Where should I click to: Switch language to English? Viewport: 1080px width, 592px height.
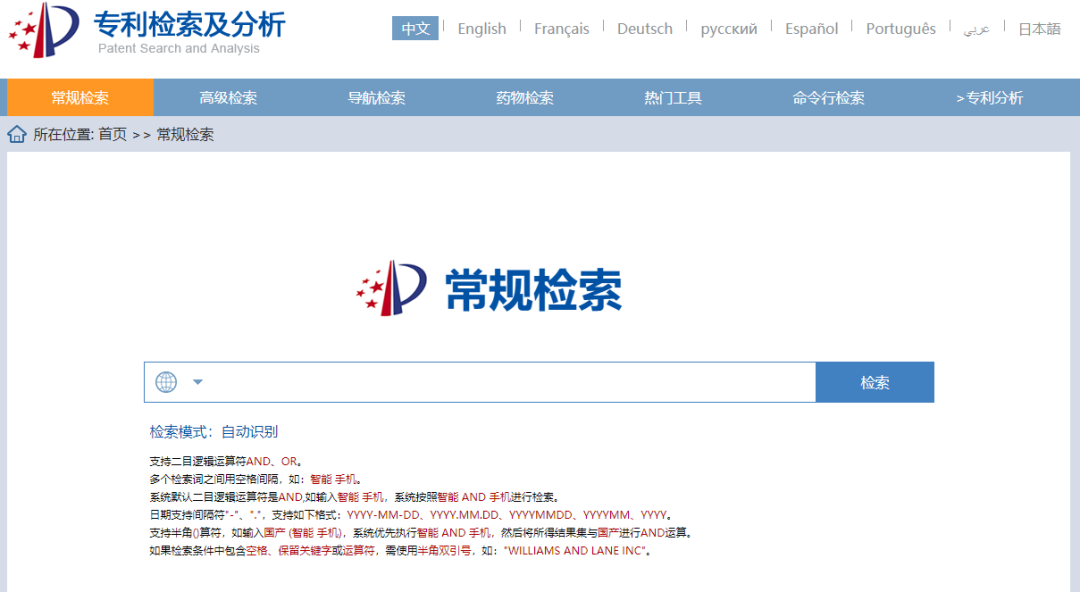tap(482, 29)
